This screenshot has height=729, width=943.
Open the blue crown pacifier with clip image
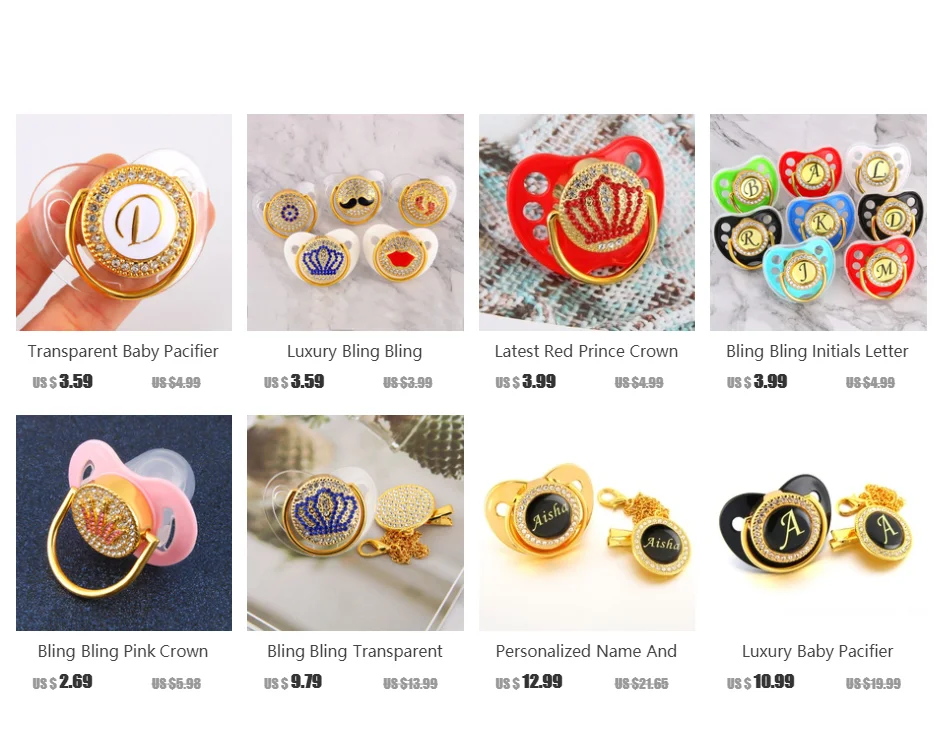pyautogui.click(x=355, y=523)
